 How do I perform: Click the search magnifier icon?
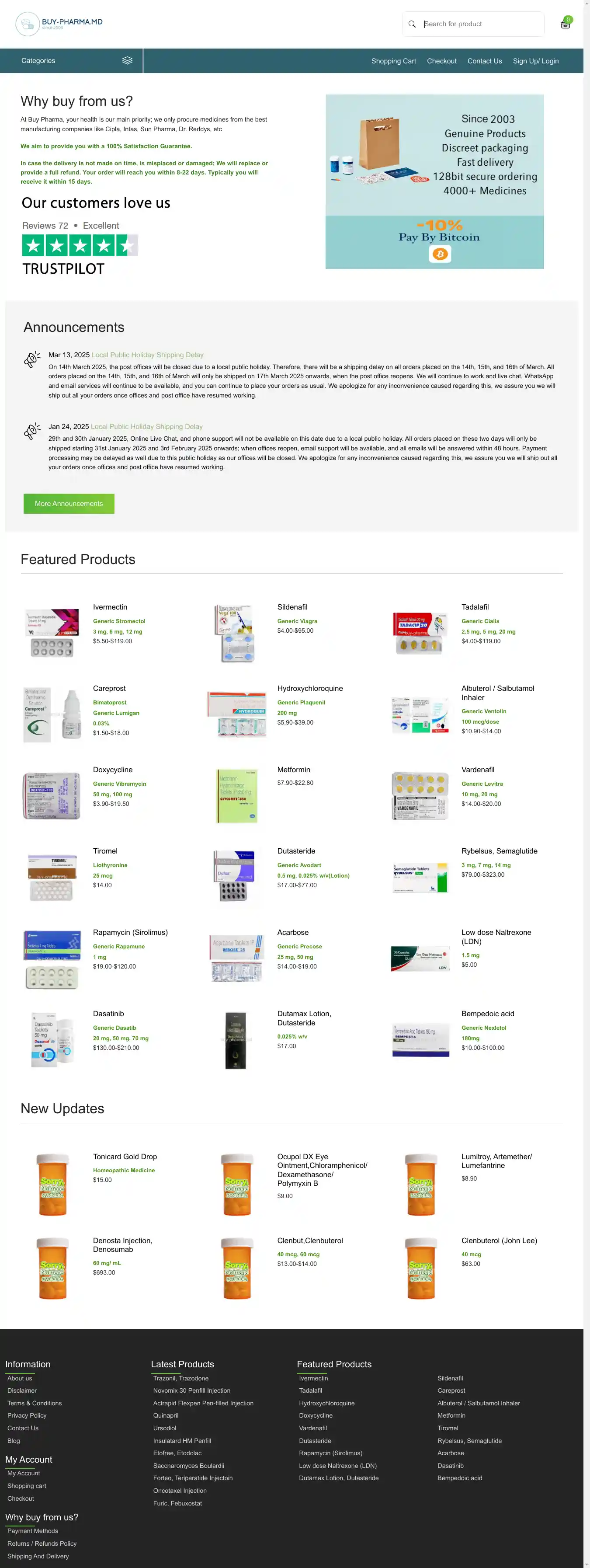pyautogui.click(x=412, y=24)
